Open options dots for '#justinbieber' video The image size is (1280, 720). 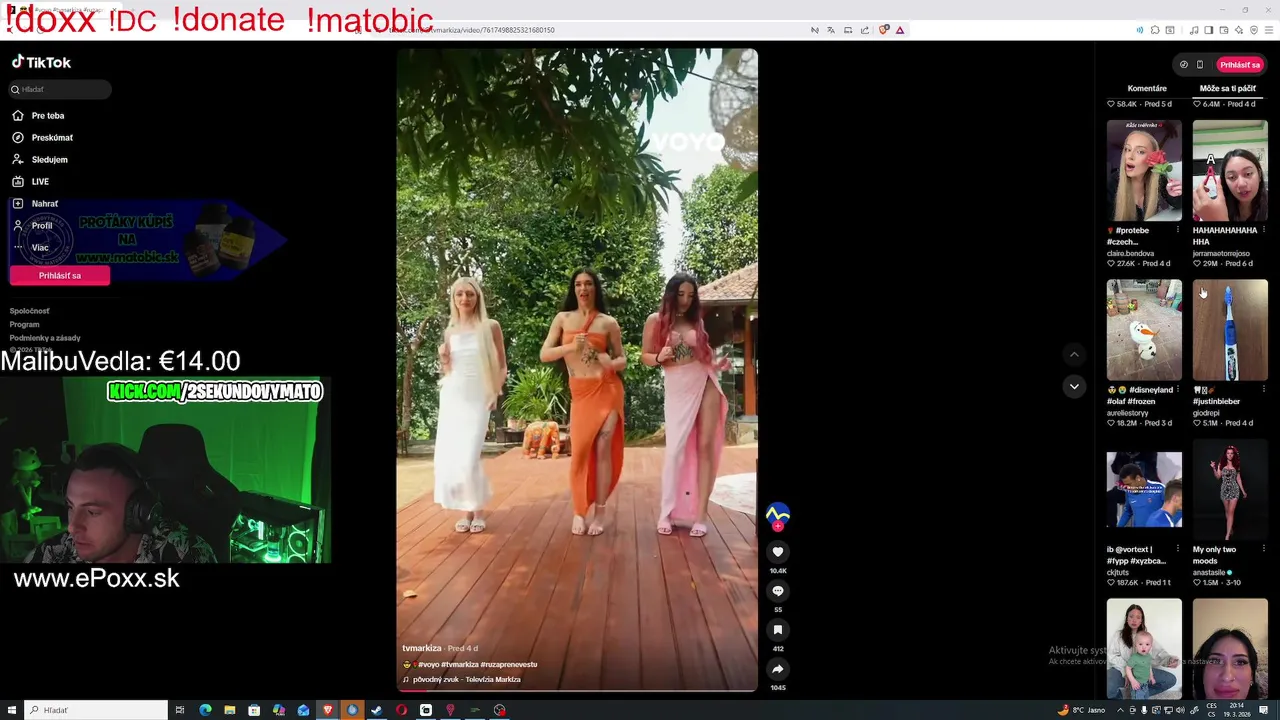(1264, 390)
